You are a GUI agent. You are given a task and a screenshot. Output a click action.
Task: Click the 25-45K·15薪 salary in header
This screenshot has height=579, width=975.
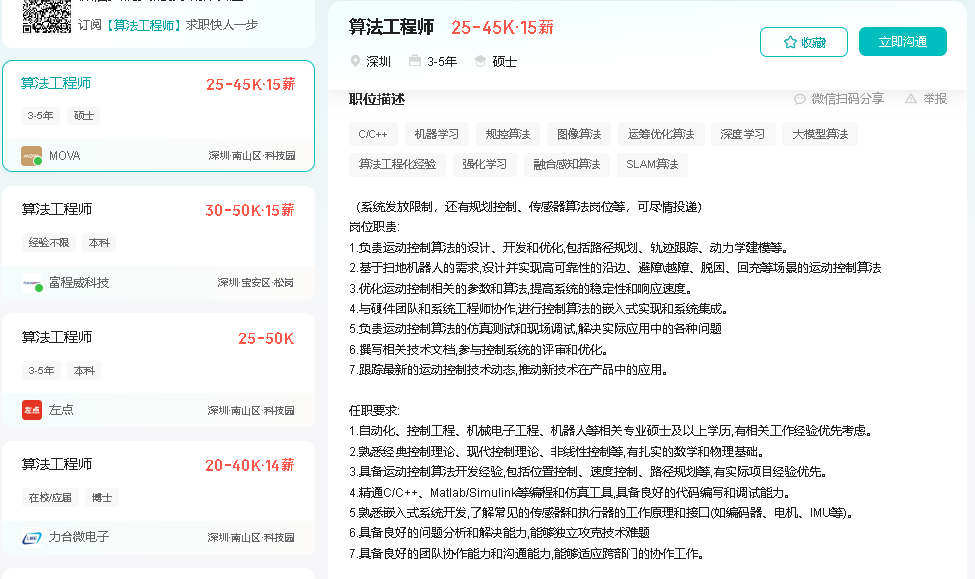pos(502,27)
